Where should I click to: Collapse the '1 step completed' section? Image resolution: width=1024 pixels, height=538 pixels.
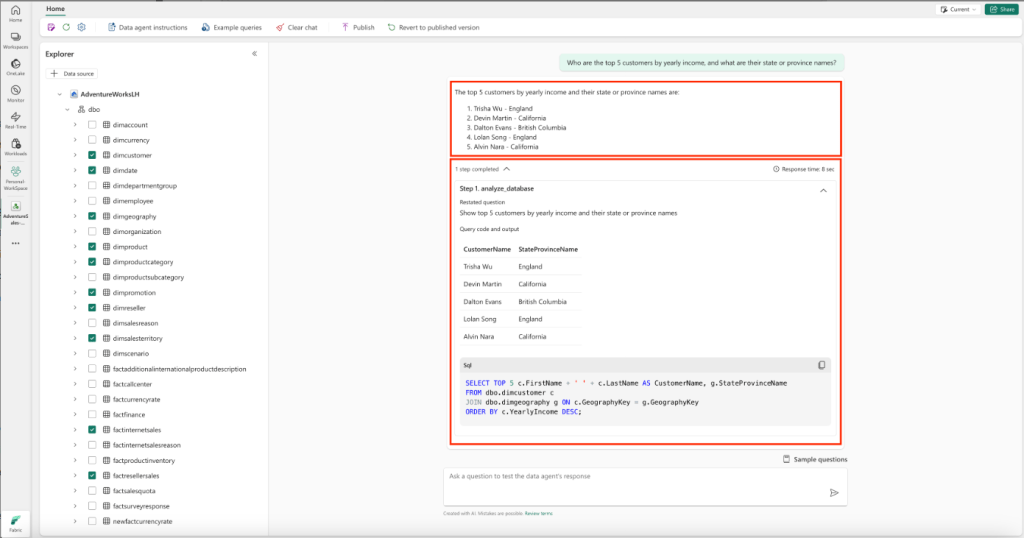(506, 170)
